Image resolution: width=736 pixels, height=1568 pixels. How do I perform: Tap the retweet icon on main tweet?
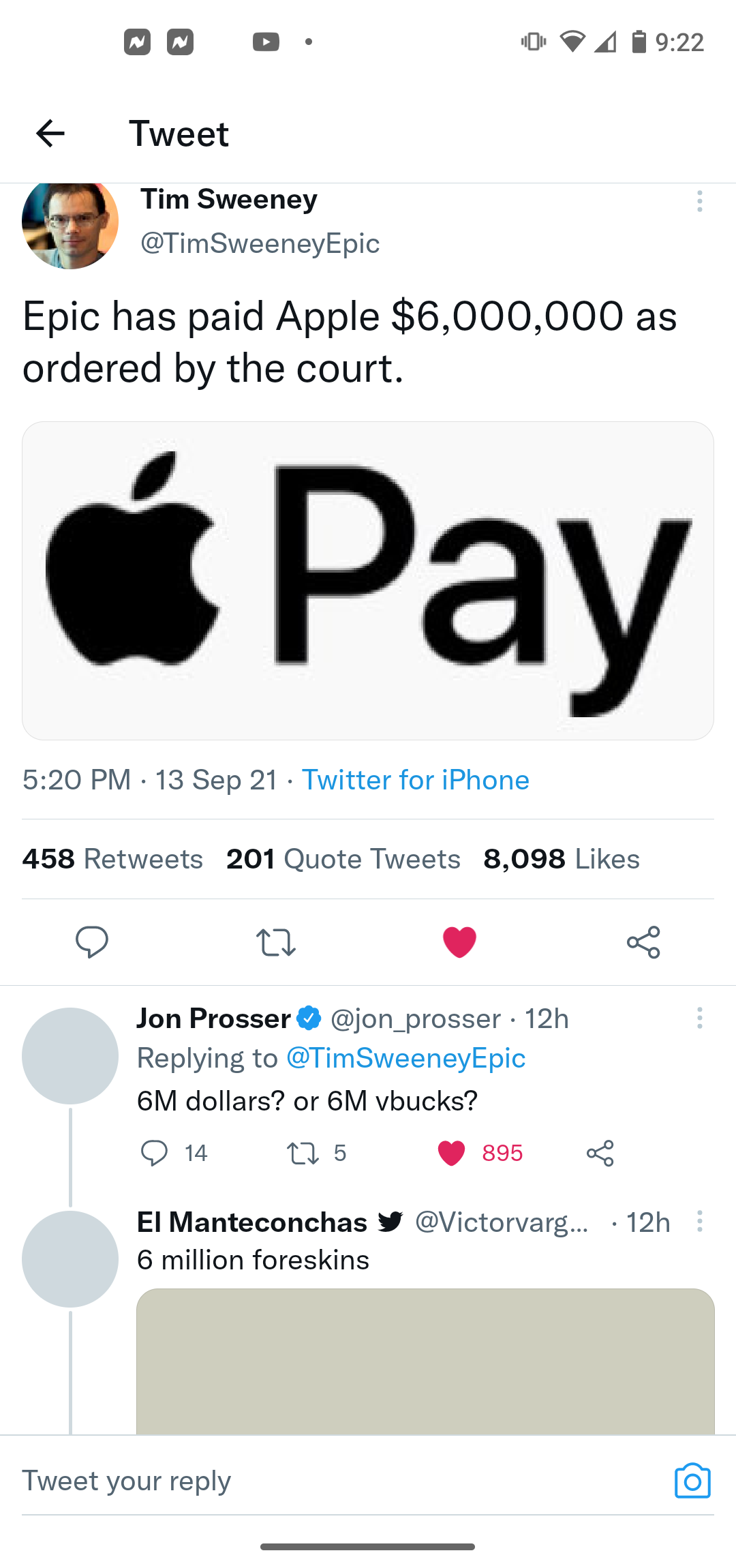[275, 942]
